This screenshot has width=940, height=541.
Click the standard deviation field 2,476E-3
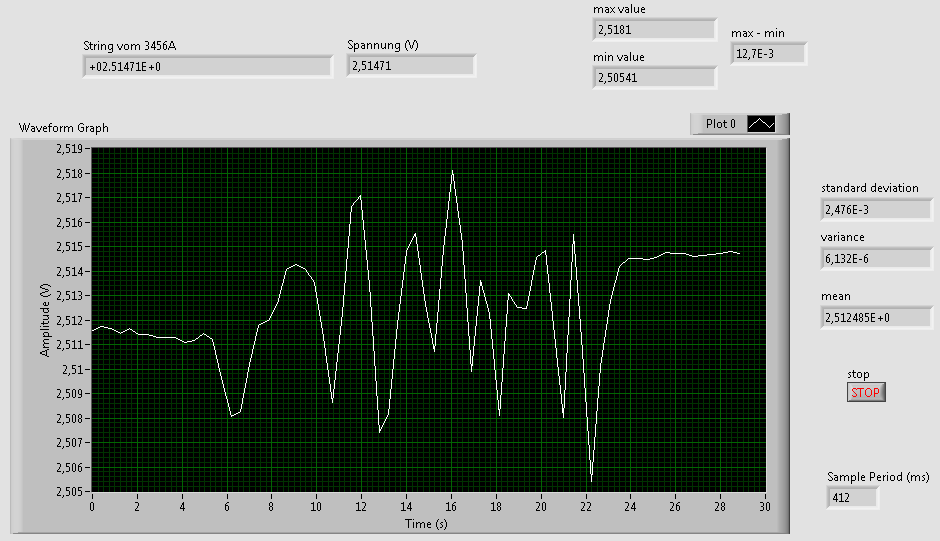tap(876, 209)
